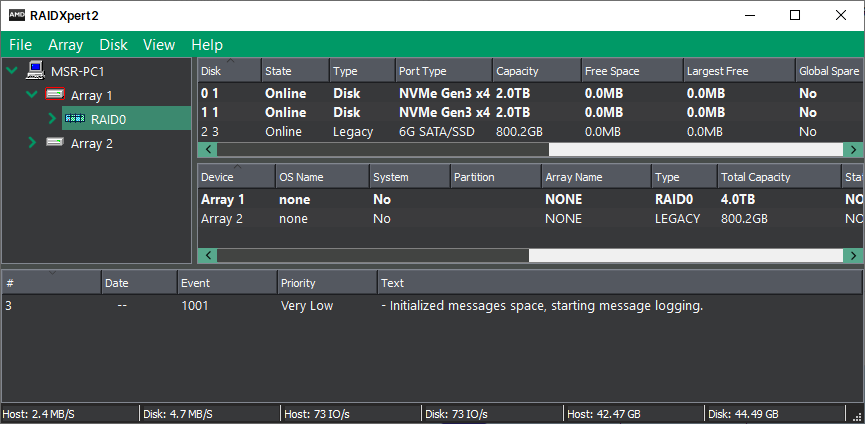865x424 pixels.
Task: Collapse the MSR-PC1 tree node
Action: click(12, 71)
